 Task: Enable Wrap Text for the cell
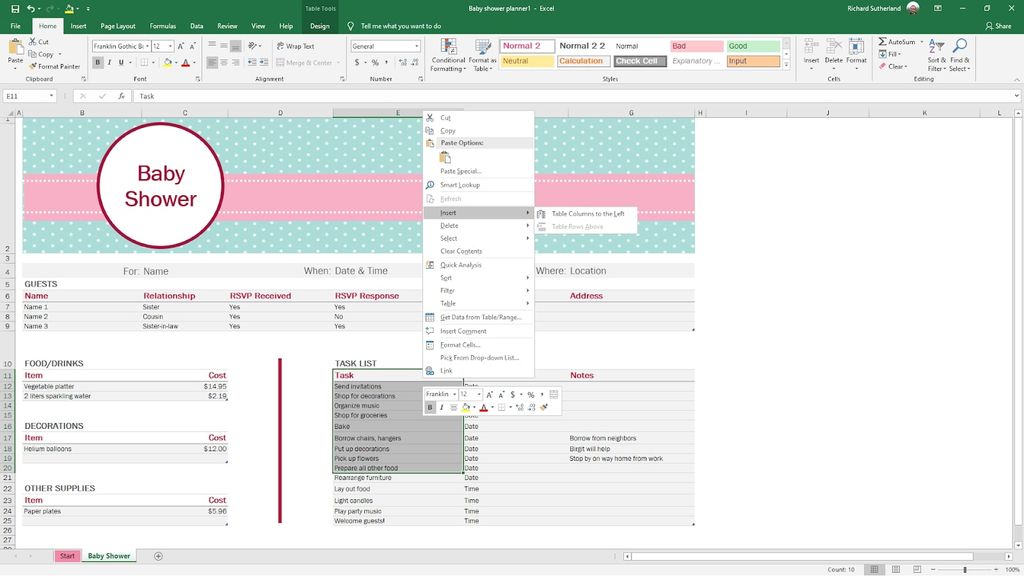click(299, 45)
